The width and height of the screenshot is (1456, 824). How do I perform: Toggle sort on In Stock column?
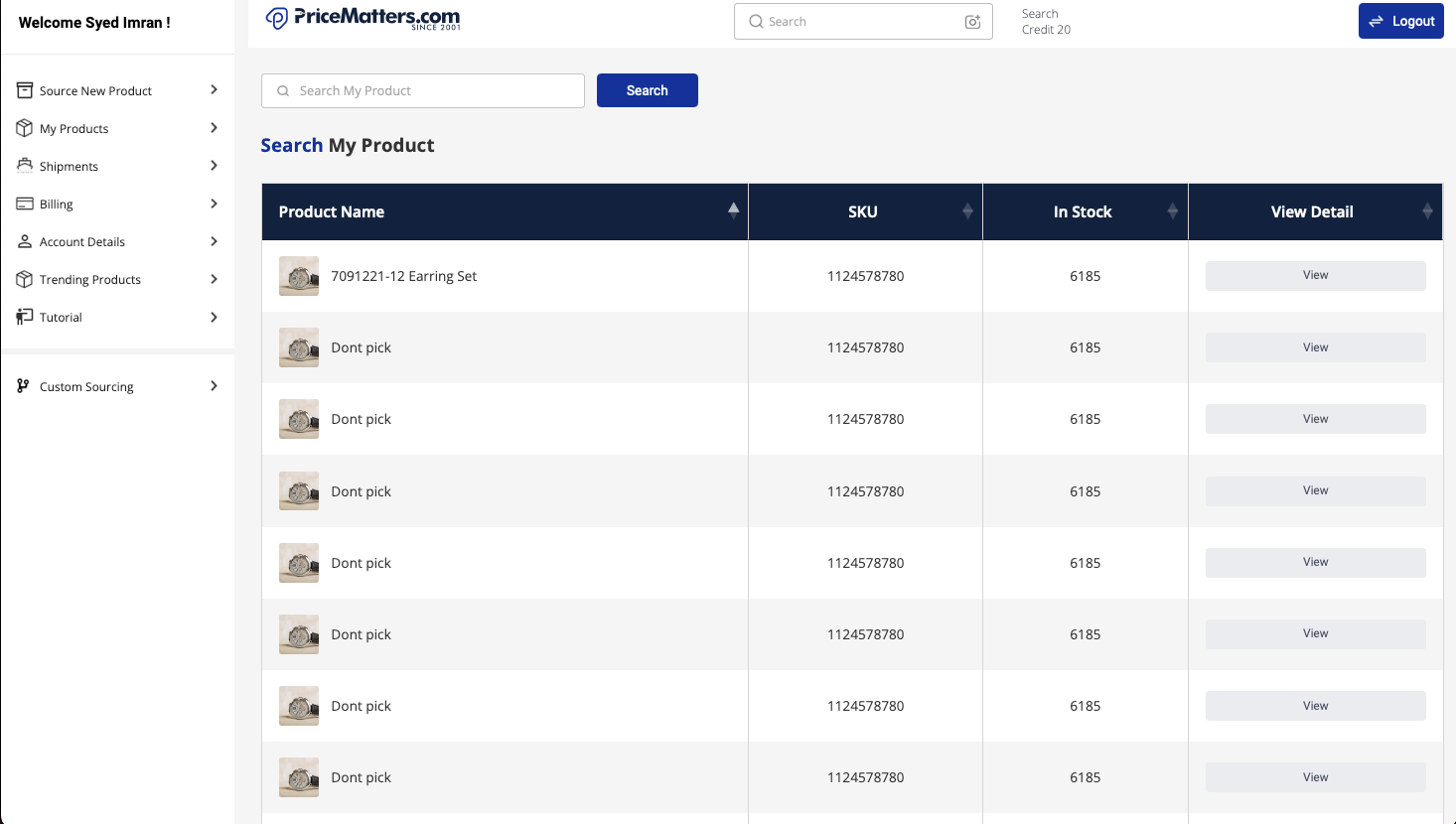(x=1172, y=210)
